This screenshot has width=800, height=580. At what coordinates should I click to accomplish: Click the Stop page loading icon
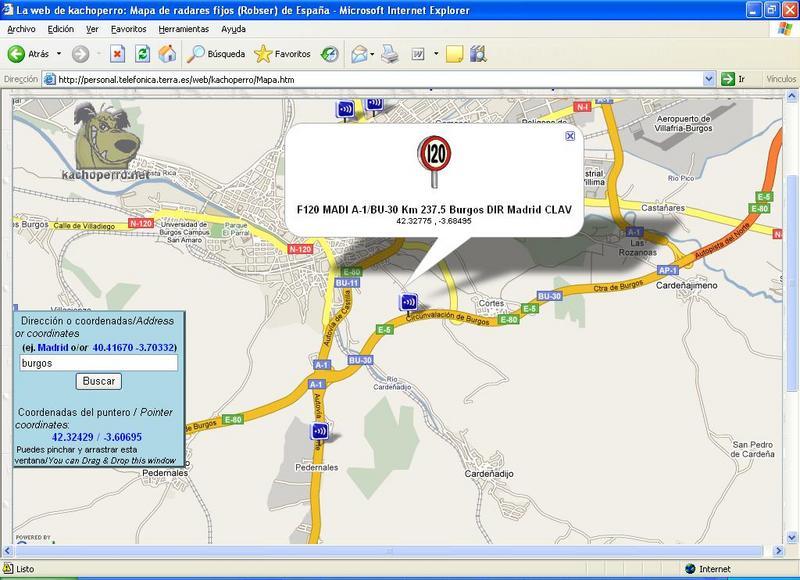click(x=117, y=54)
